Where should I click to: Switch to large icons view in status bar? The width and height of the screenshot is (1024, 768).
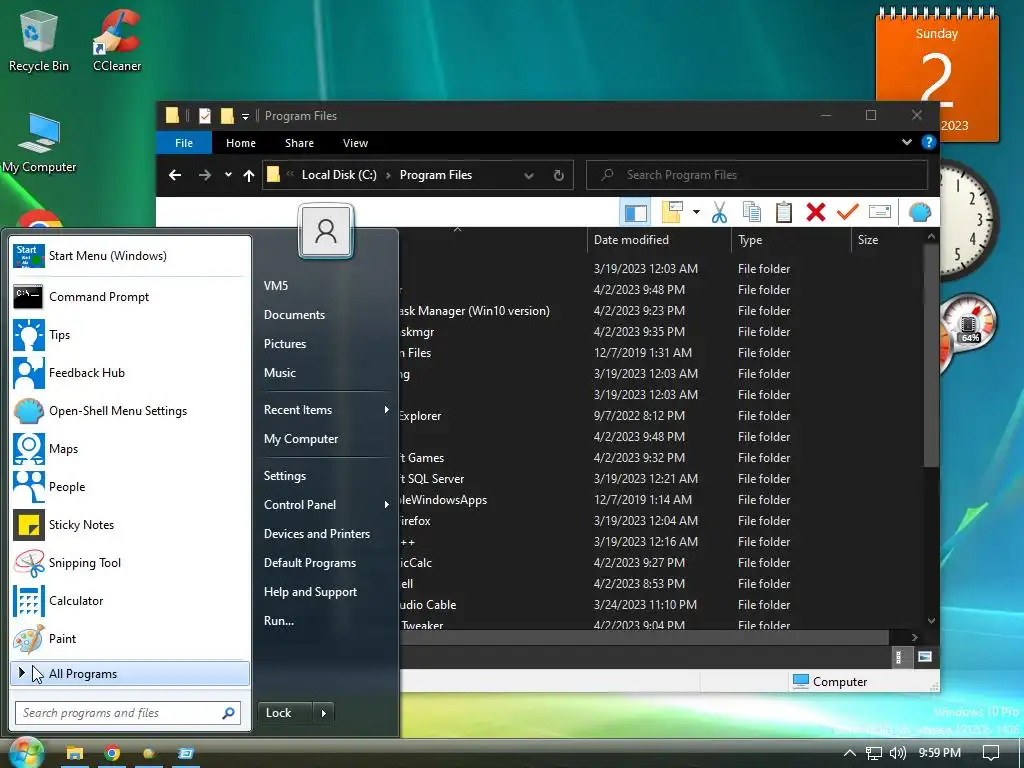[x=924, y=657]
